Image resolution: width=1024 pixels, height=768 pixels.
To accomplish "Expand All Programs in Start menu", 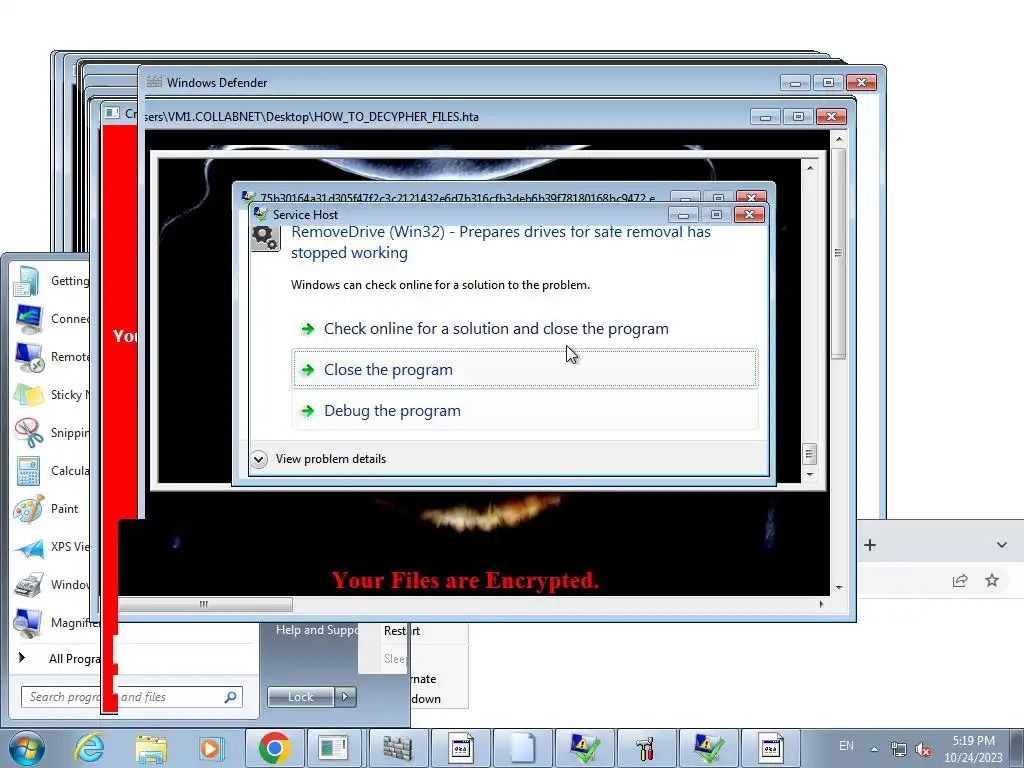I will [x=59, y=658].
